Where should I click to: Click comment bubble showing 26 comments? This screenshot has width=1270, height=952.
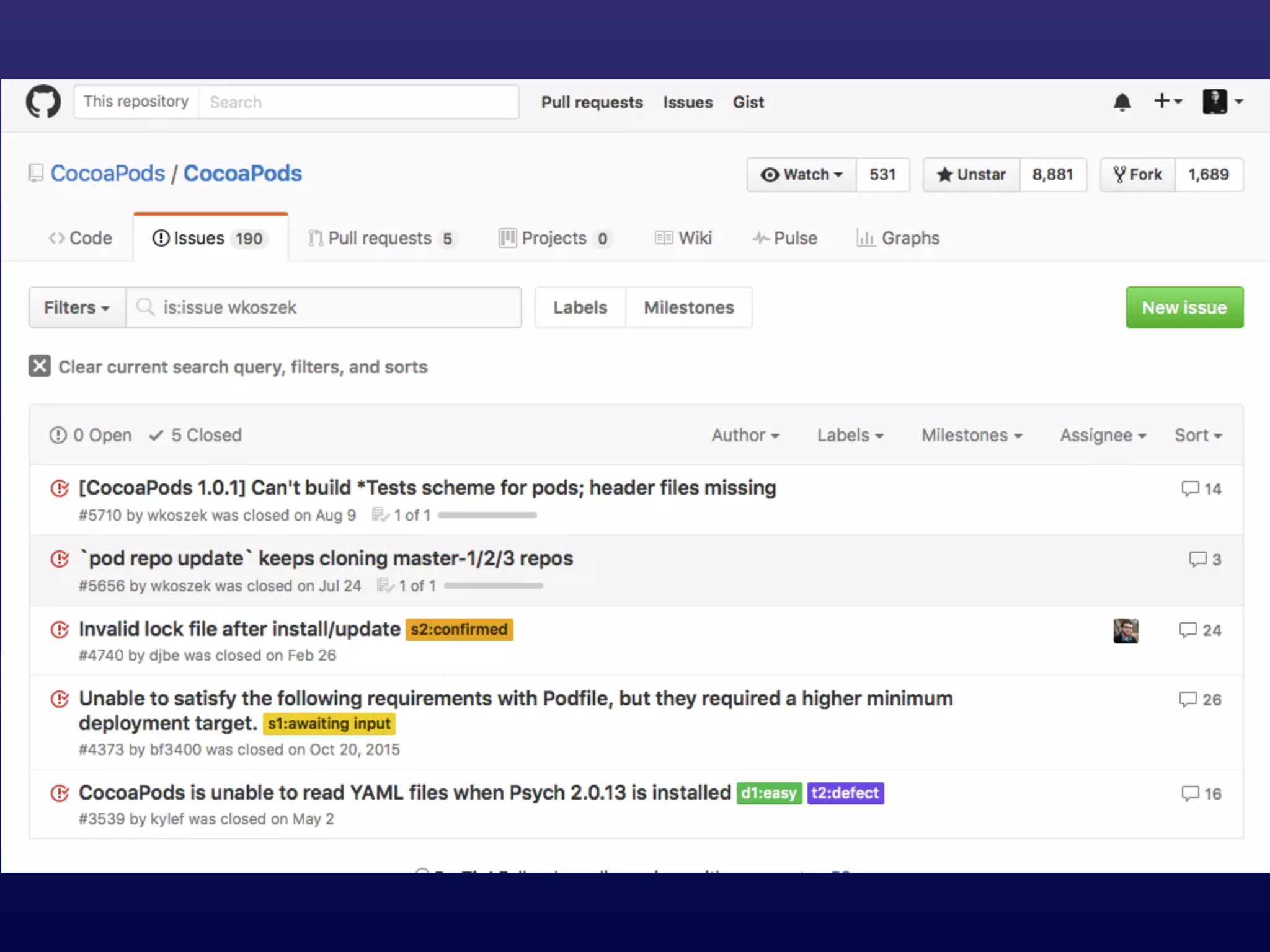tap(1188, 700)
